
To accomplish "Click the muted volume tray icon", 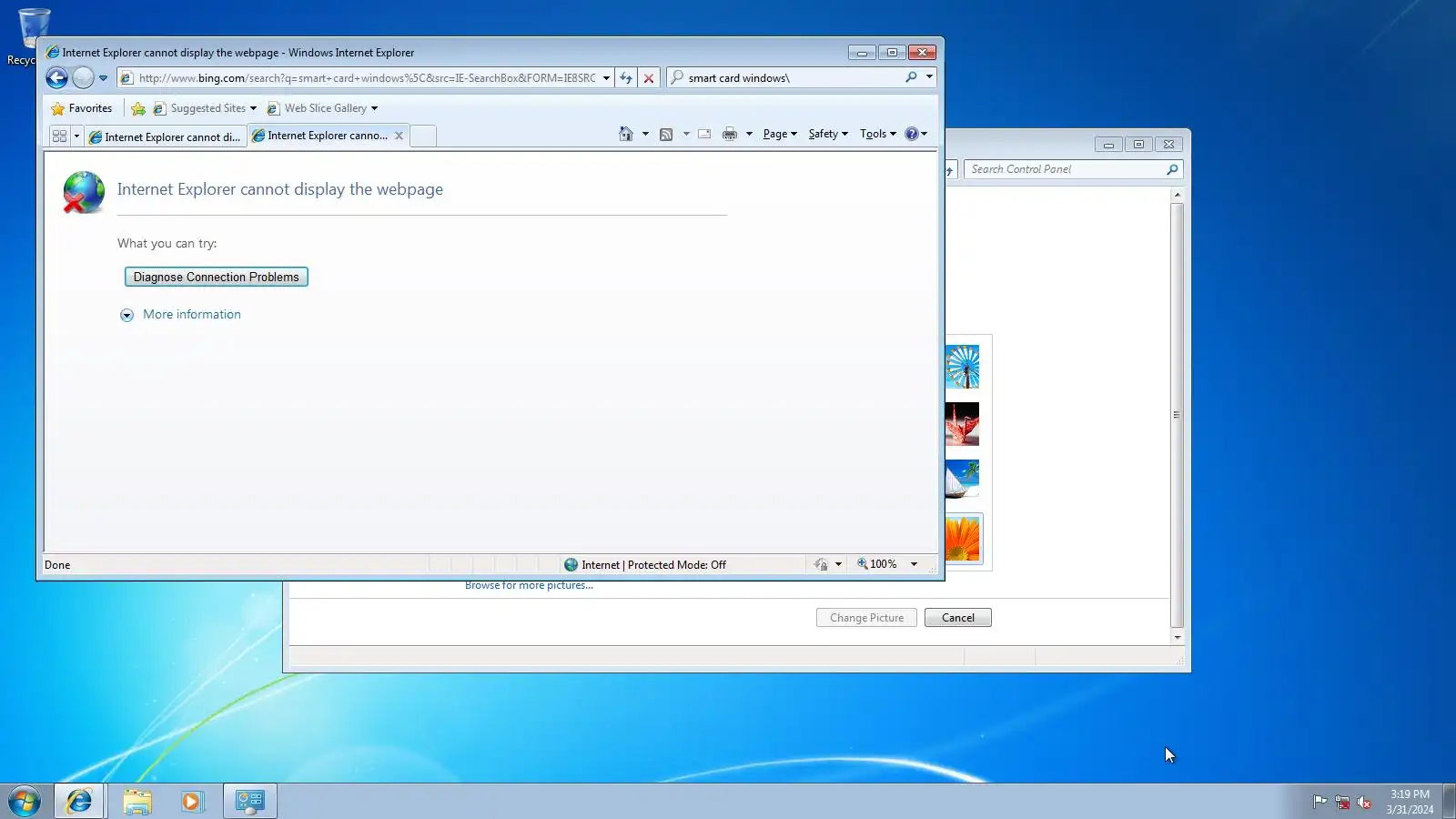I will [x=1364, y=802].
